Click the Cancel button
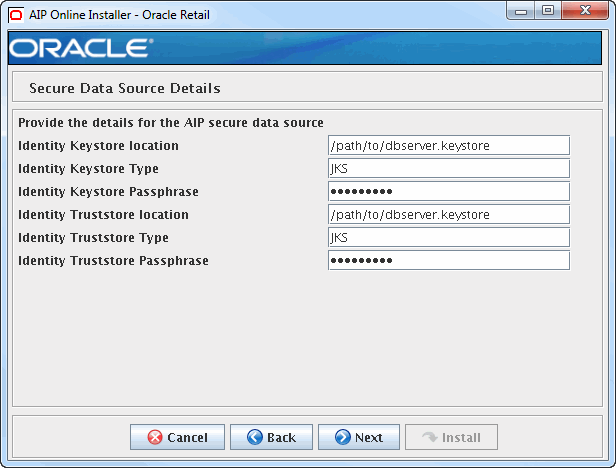Screen dimensions: 616x468 177,437
